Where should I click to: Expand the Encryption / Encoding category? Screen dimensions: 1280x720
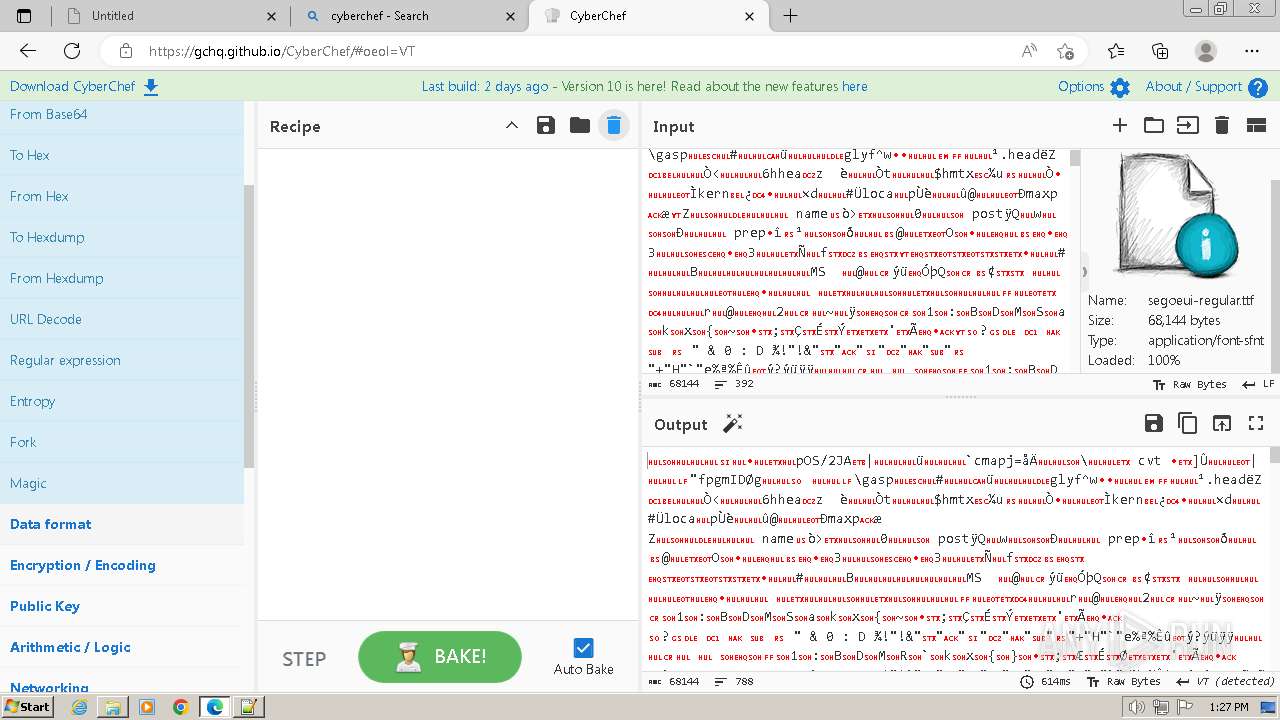[x=122, y=565]
